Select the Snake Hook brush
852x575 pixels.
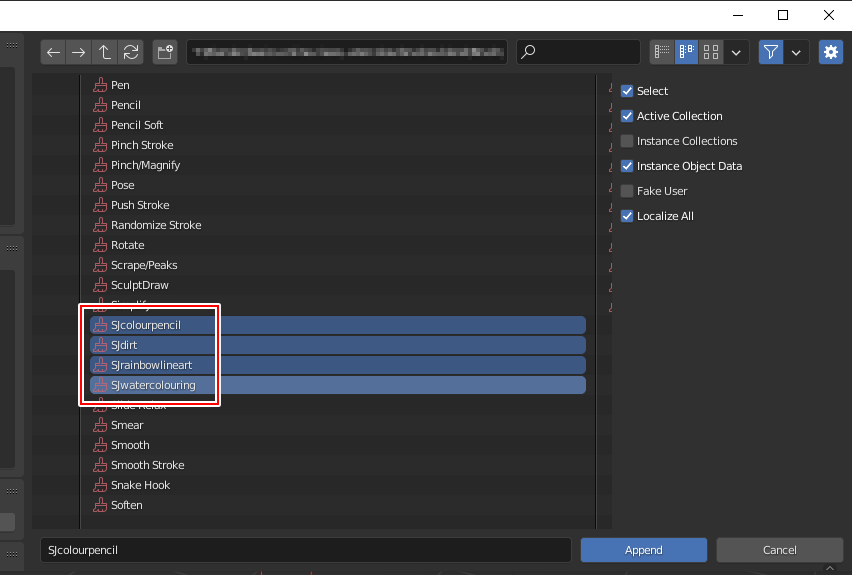[140, 485]
